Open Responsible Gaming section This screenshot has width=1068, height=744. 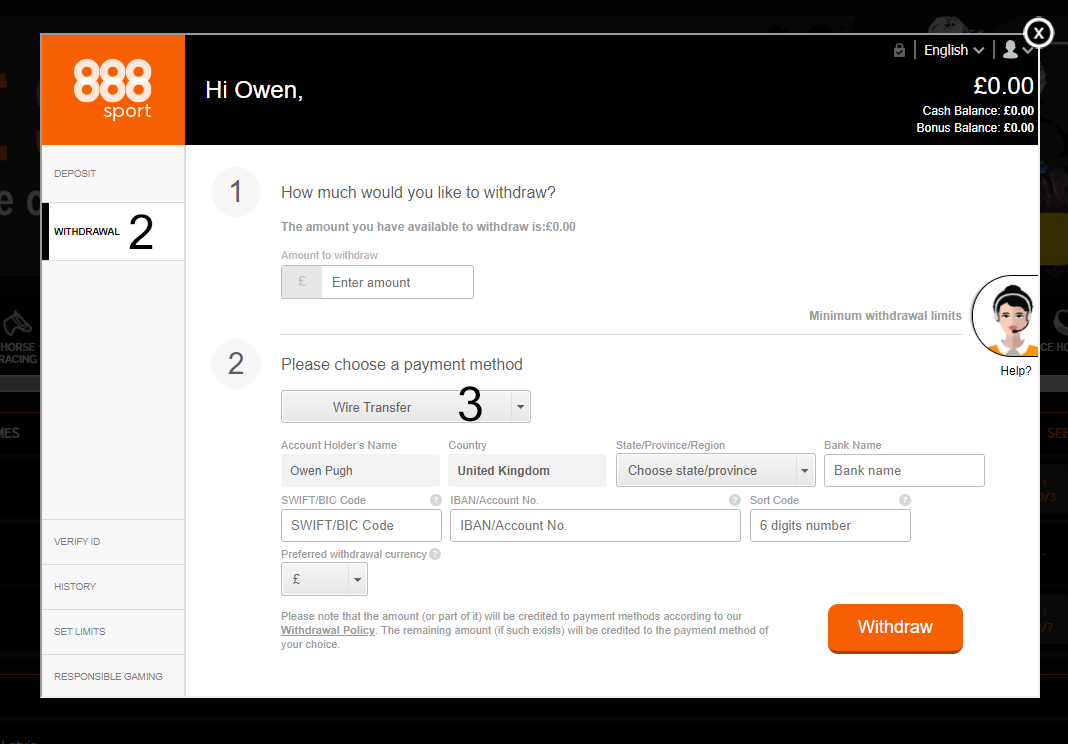113,676
